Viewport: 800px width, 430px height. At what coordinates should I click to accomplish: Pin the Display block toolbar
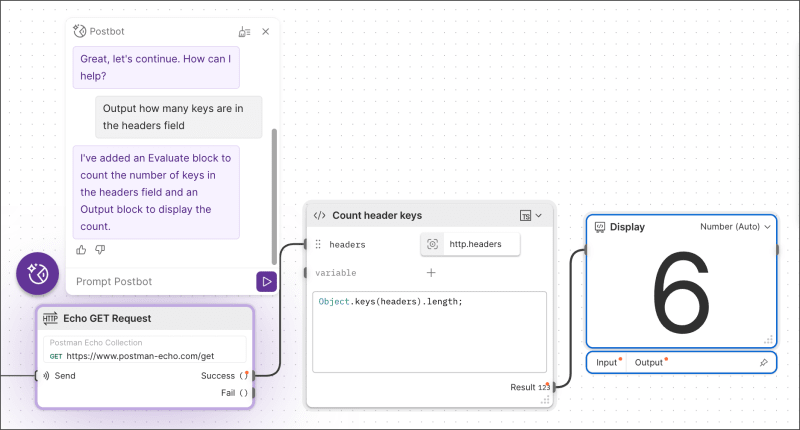coord(763,363)
